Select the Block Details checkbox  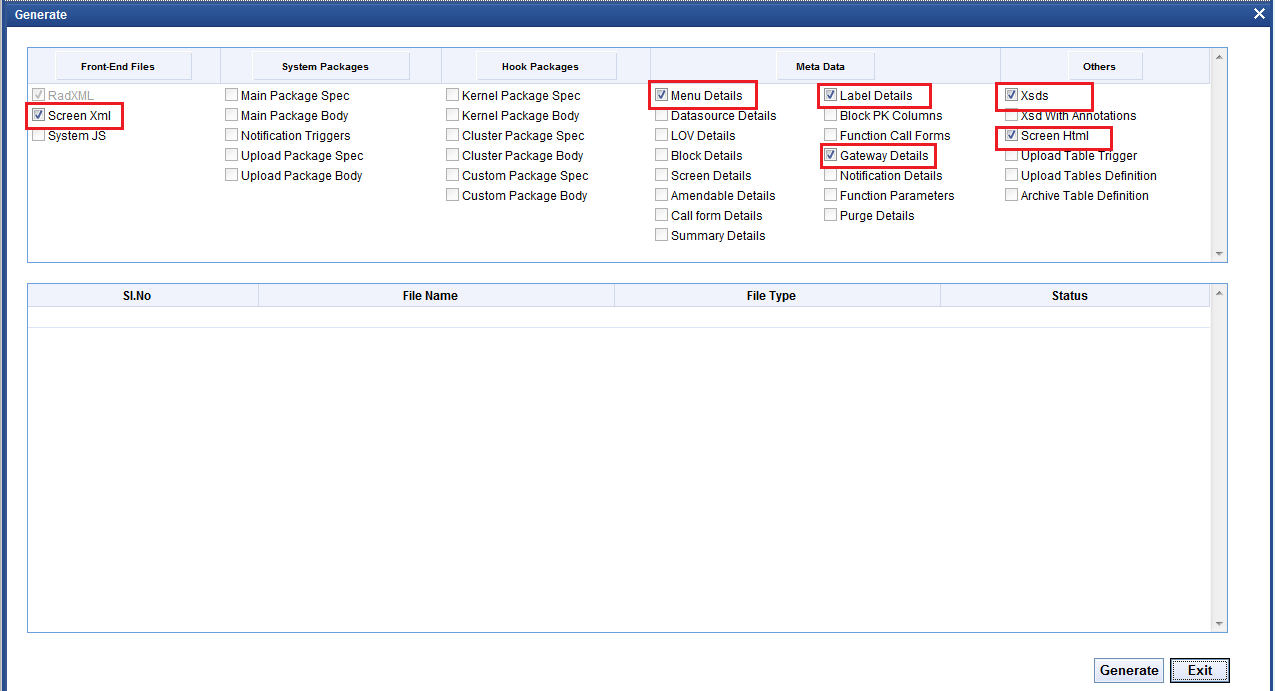click(662, 156)
